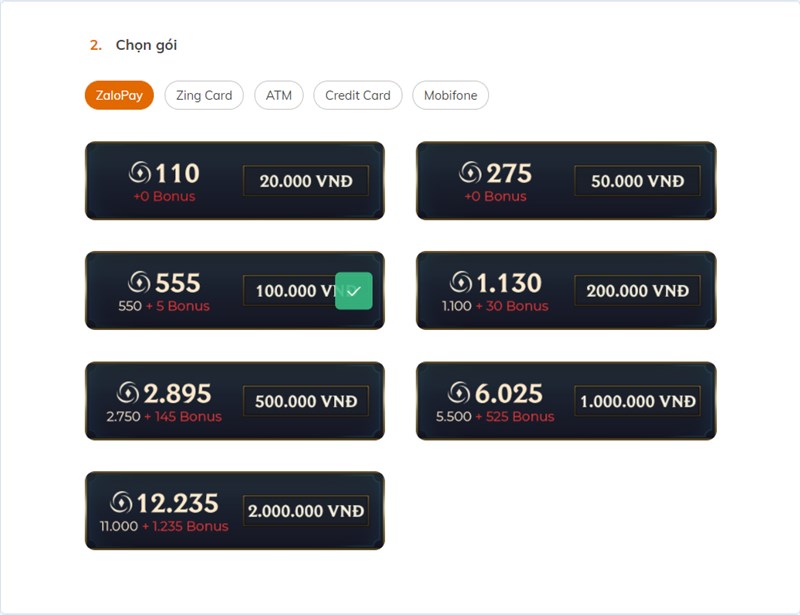Click the coin icon beside 2.895

(x=128, y=392)
